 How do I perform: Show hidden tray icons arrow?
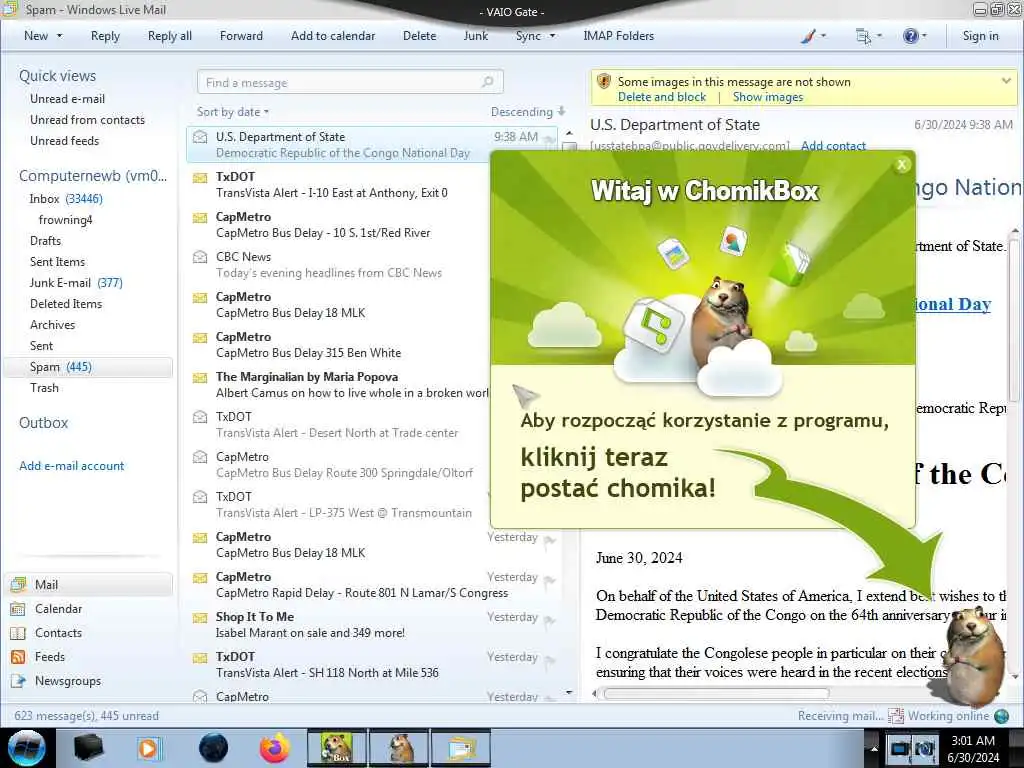tap(874, 748)
